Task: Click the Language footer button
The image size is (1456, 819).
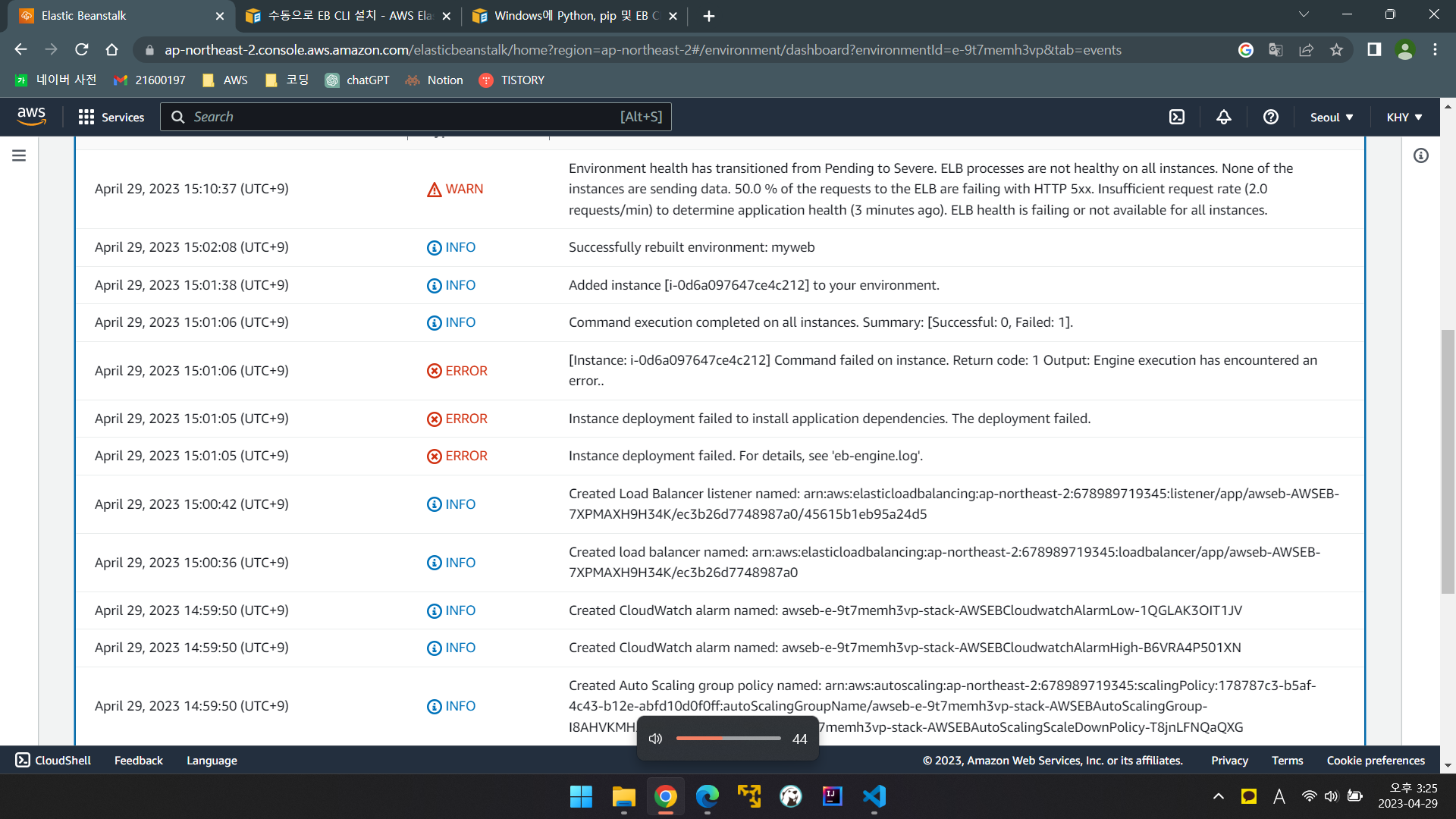Action: click(212, 760)
